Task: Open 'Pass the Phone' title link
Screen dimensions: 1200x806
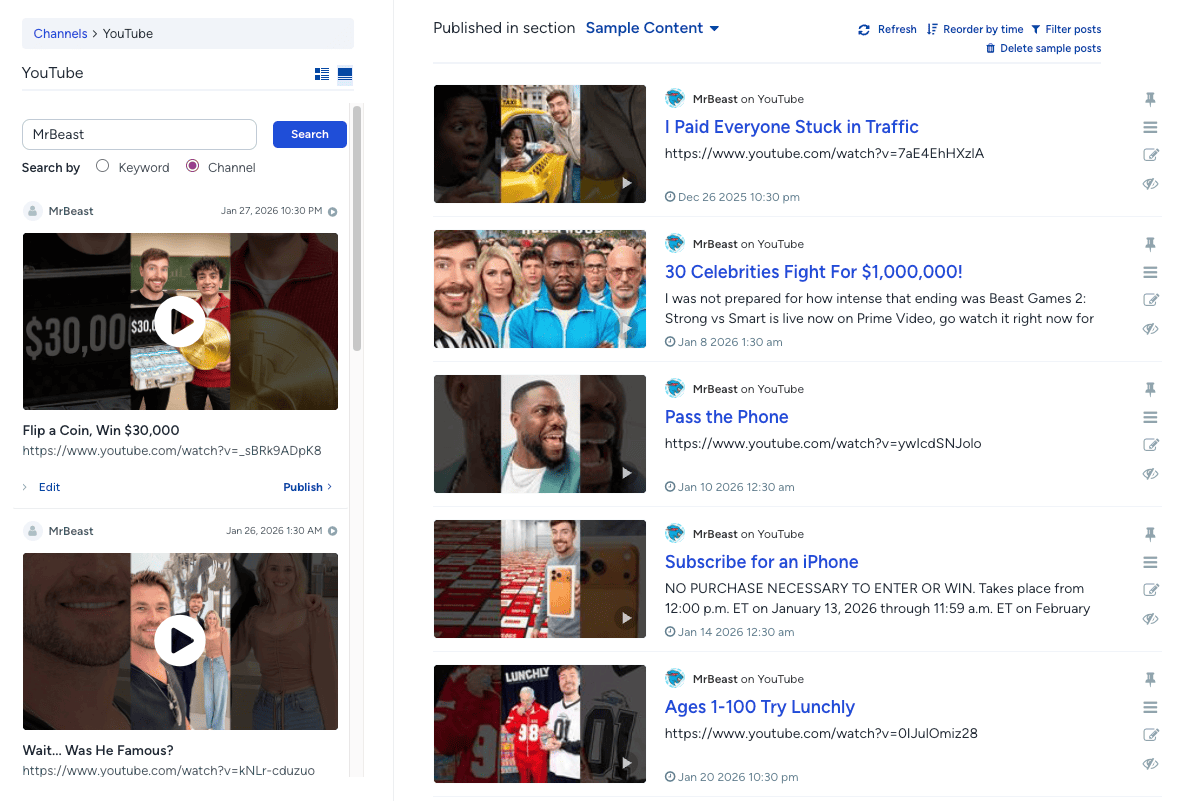Action: tap(726, 417)
